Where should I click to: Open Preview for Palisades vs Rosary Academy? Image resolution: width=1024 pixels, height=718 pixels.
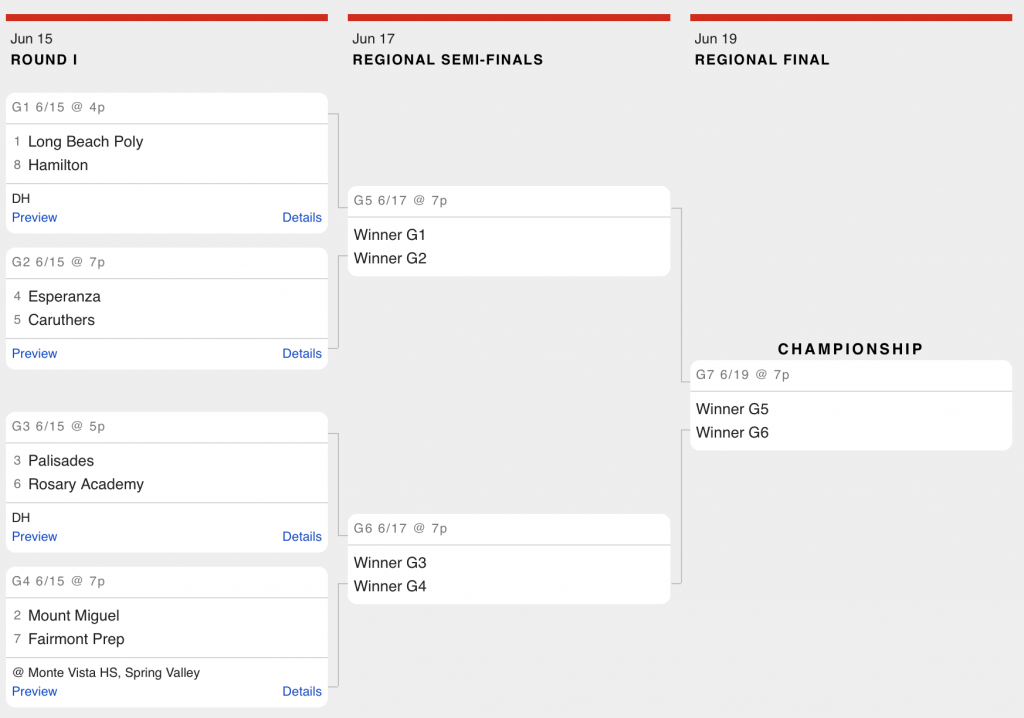35,536
